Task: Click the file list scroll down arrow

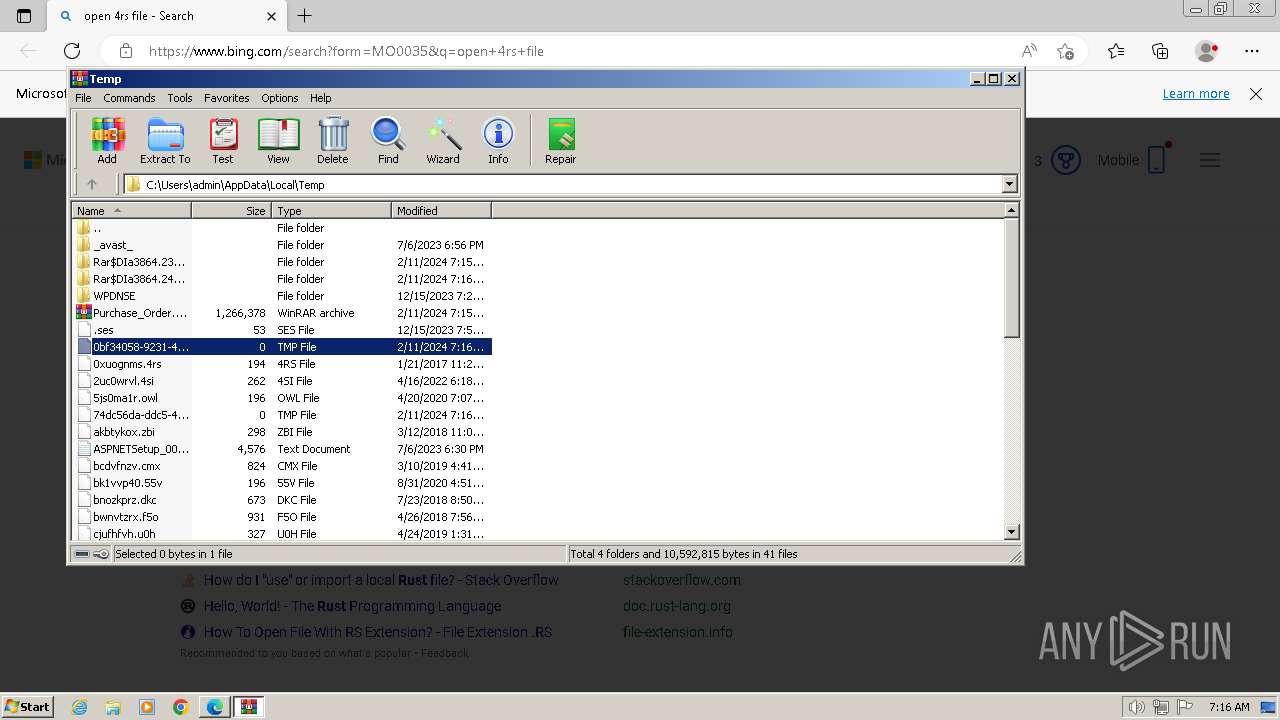Action: (1011, 532)
